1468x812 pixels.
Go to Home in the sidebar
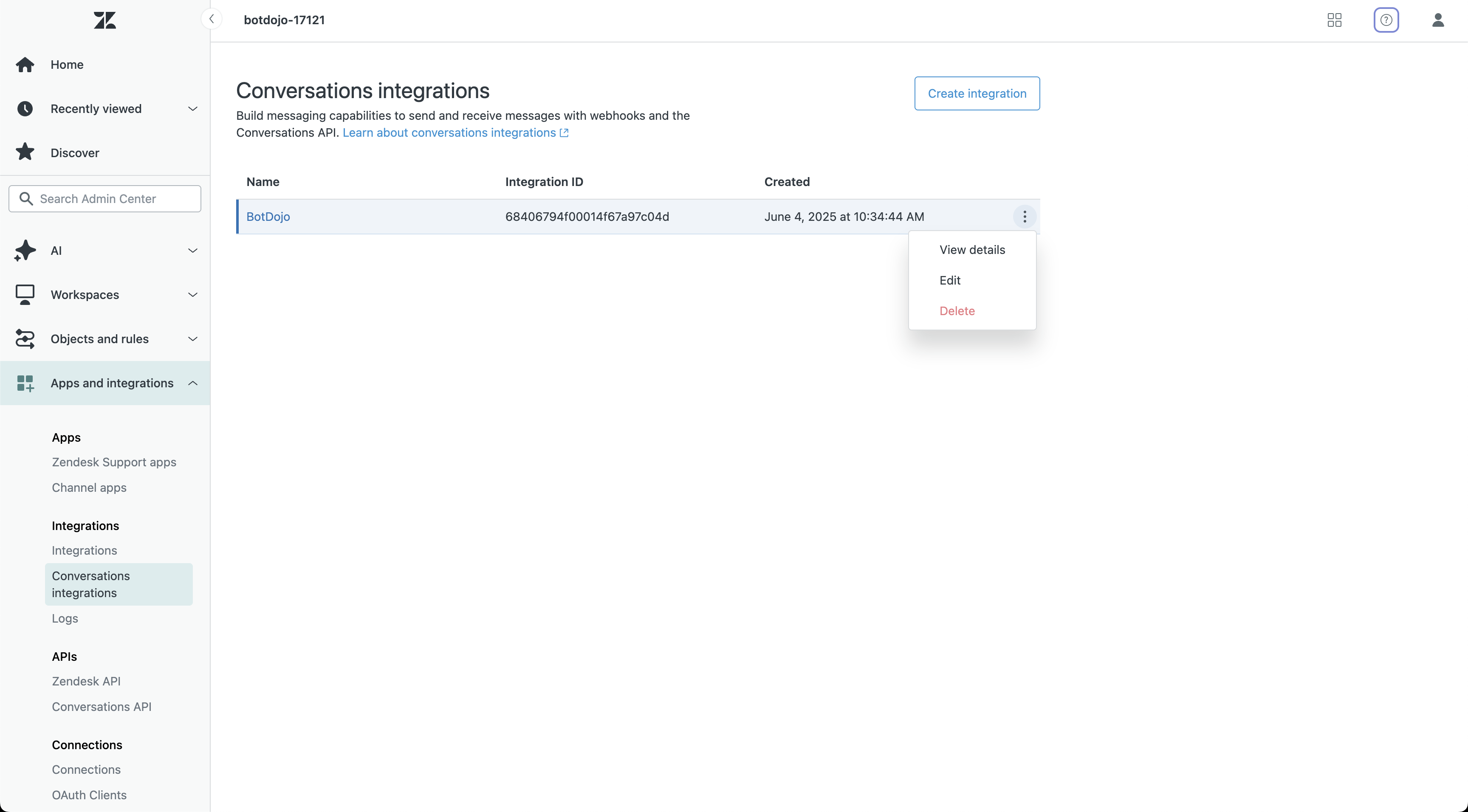point(67,65)
